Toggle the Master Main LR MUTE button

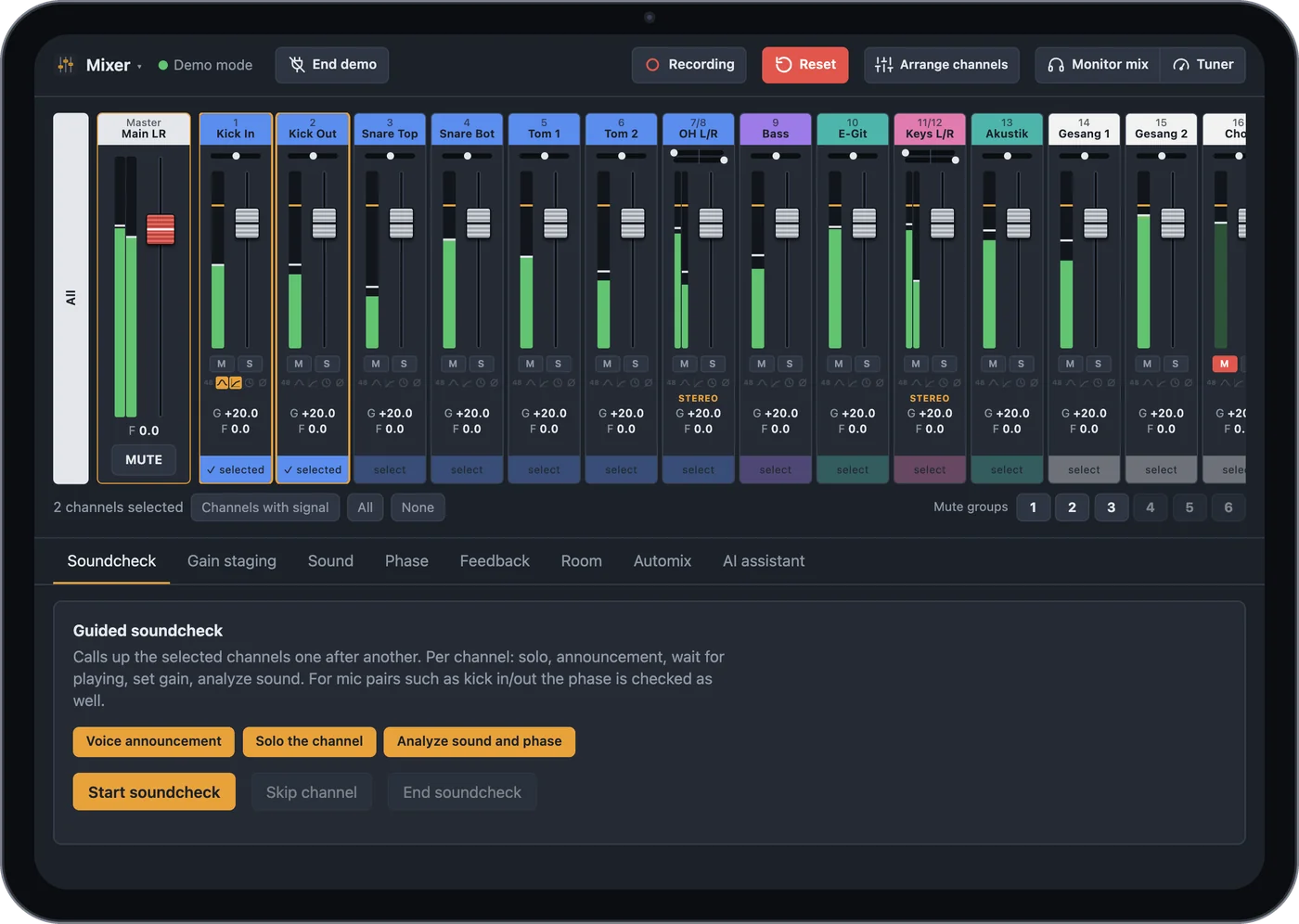point(144,459)
